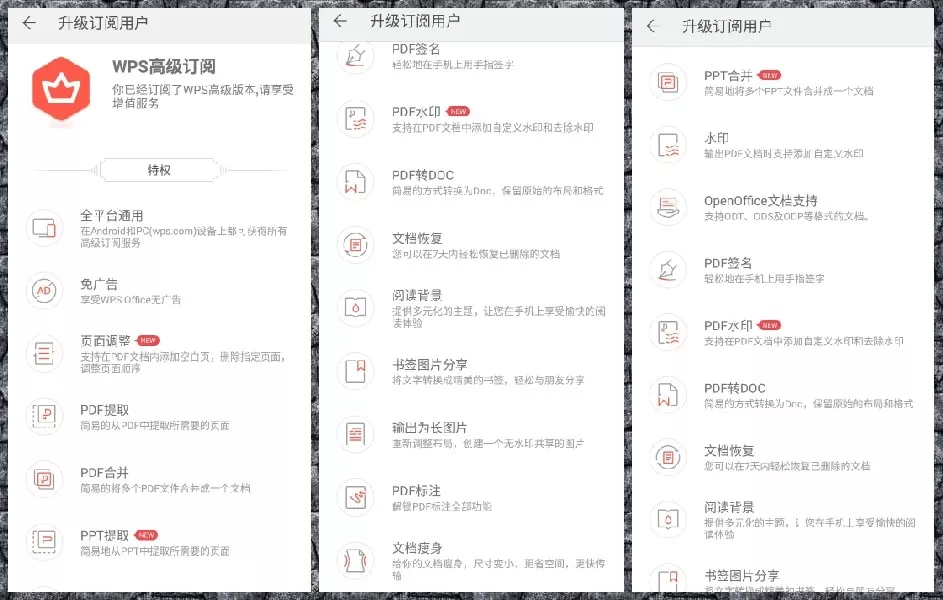
Task: Select the 全平台通用 devices icon
Action: point(44,228)
